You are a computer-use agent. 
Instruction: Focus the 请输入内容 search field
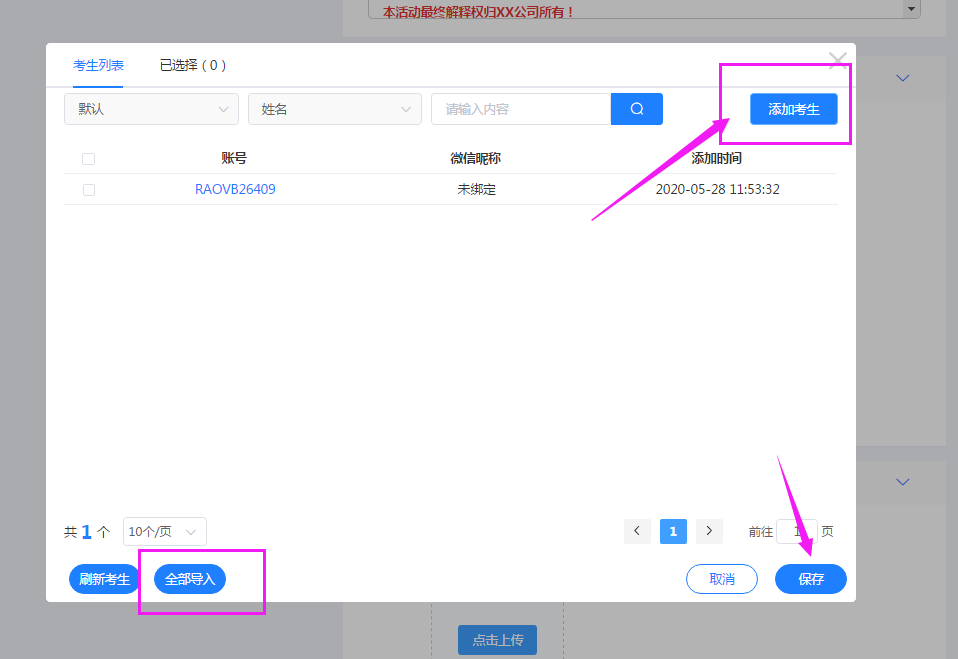pyautogui.click(x=521, y=109)
